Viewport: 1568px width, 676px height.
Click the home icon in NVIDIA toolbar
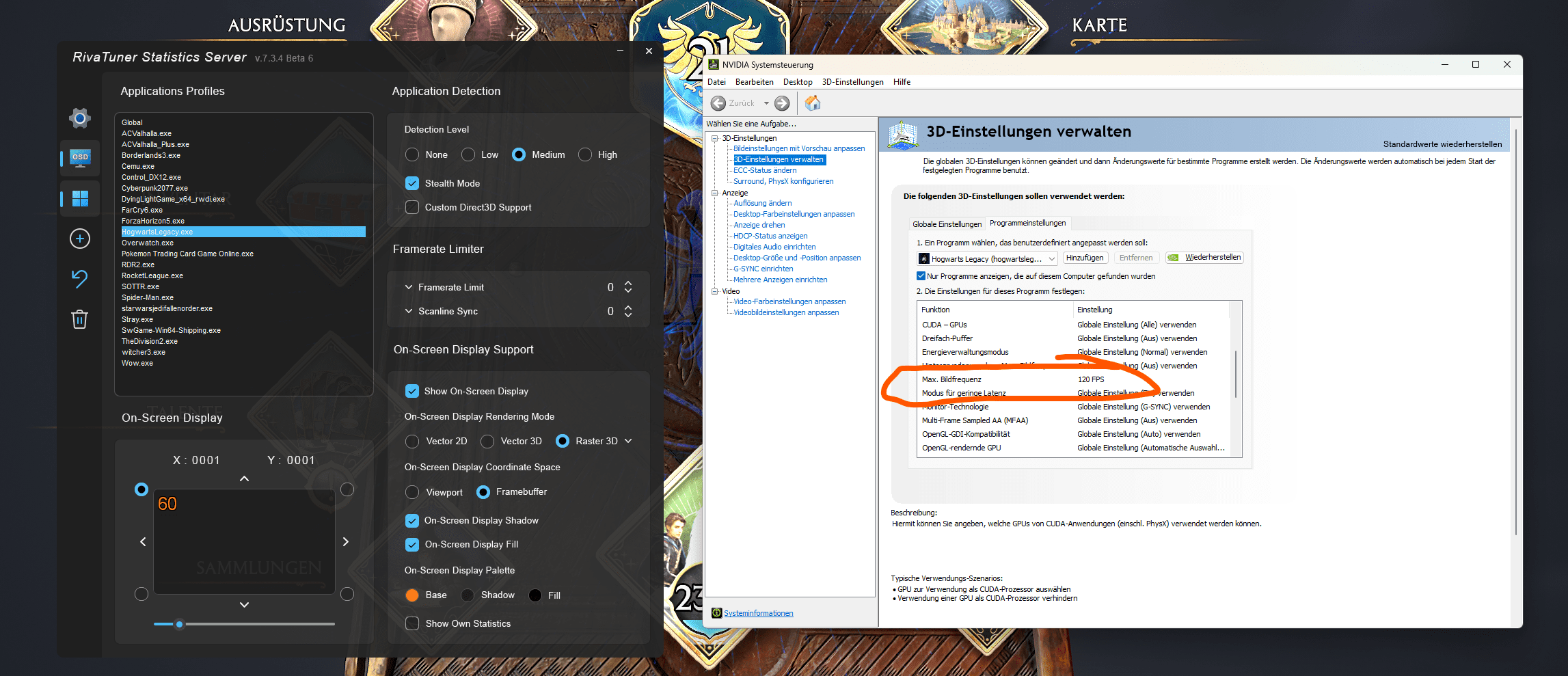tap(813, 103)
